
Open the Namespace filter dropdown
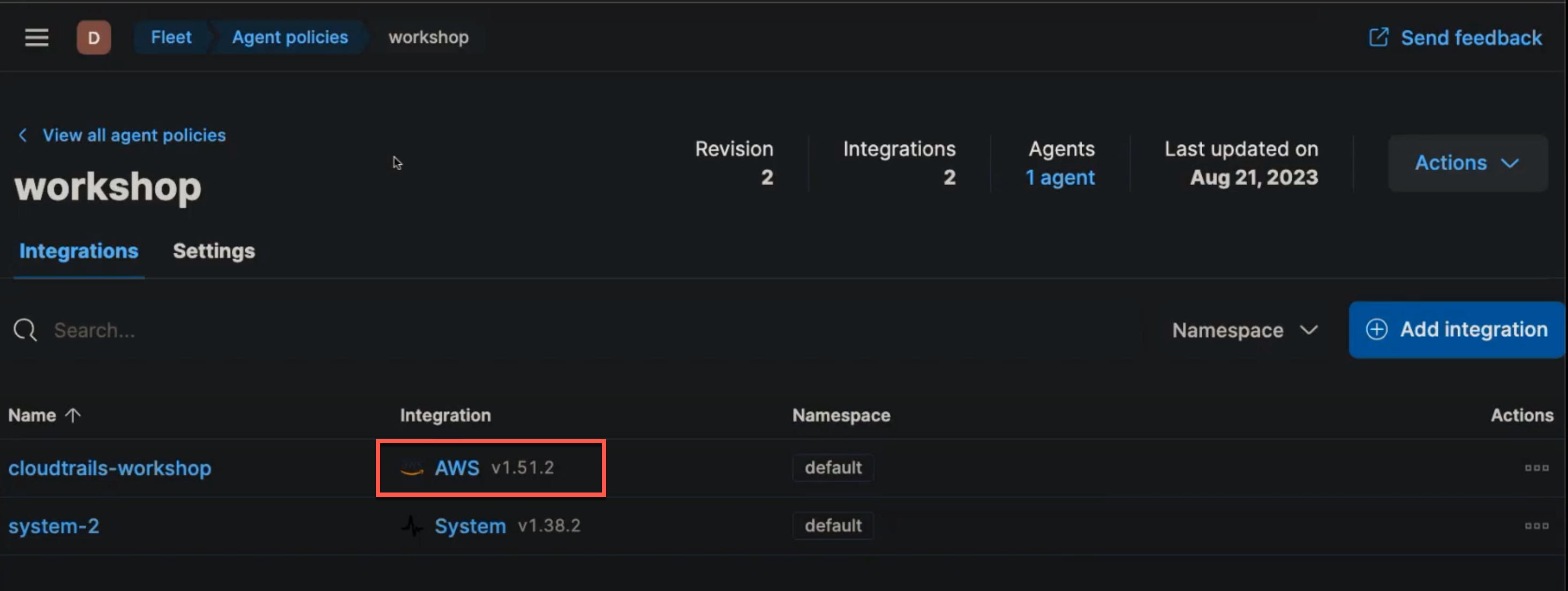coord(1244,330)
